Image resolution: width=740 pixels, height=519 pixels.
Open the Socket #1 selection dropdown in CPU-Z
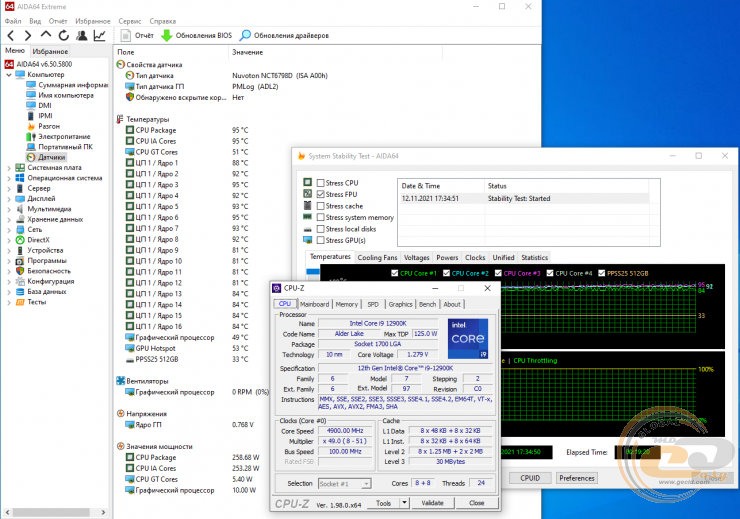(345, 484)
